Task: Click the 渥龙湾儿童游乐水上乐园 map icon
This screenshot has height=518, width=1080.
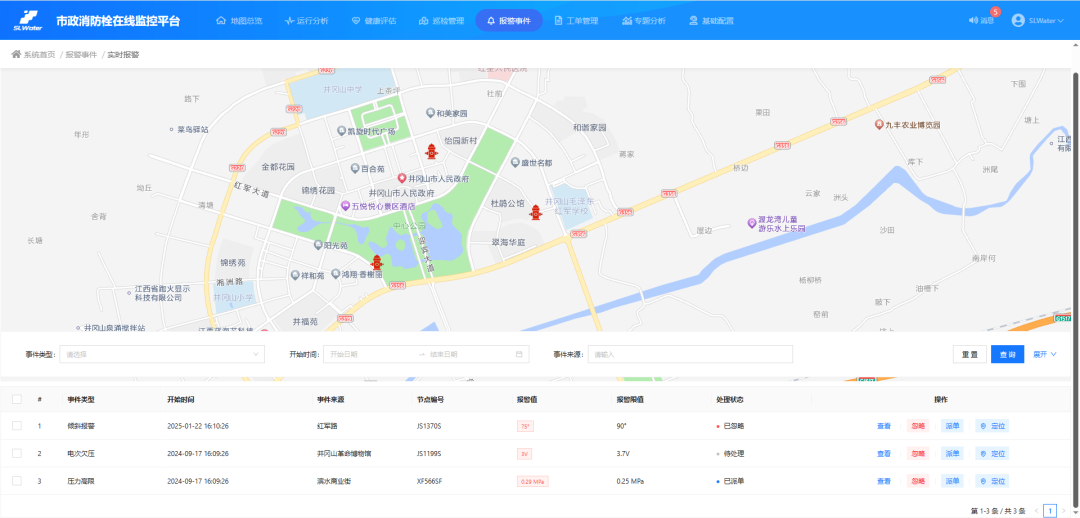Action: (x=752, y=223)
